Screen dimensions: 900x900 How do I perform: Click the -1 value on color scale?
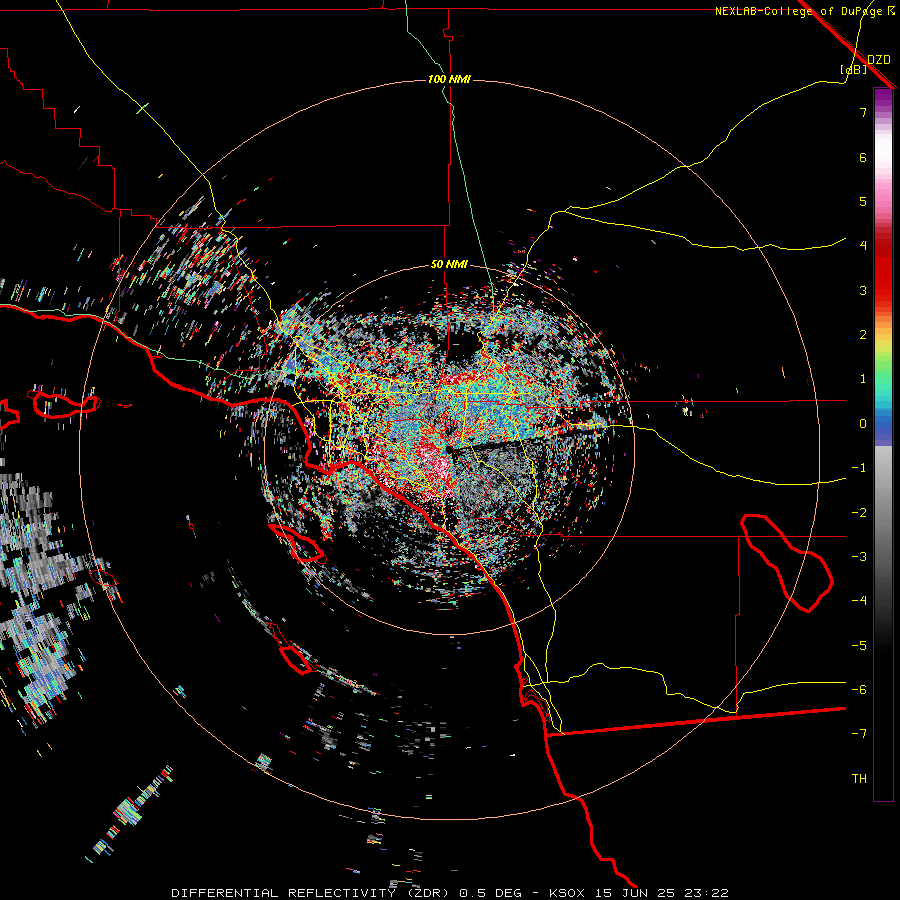click(x=859, y=468)
